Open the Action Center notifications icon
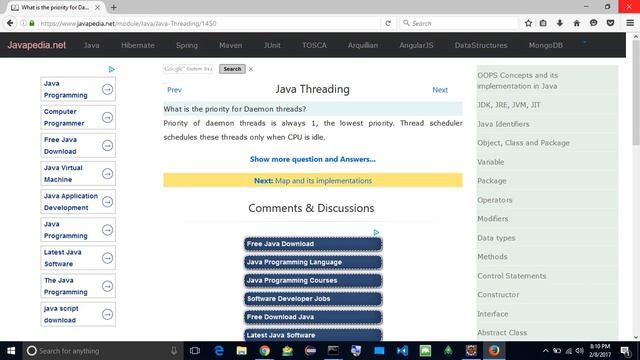This screenshot has width=640, height=360. tap(625, 351)
